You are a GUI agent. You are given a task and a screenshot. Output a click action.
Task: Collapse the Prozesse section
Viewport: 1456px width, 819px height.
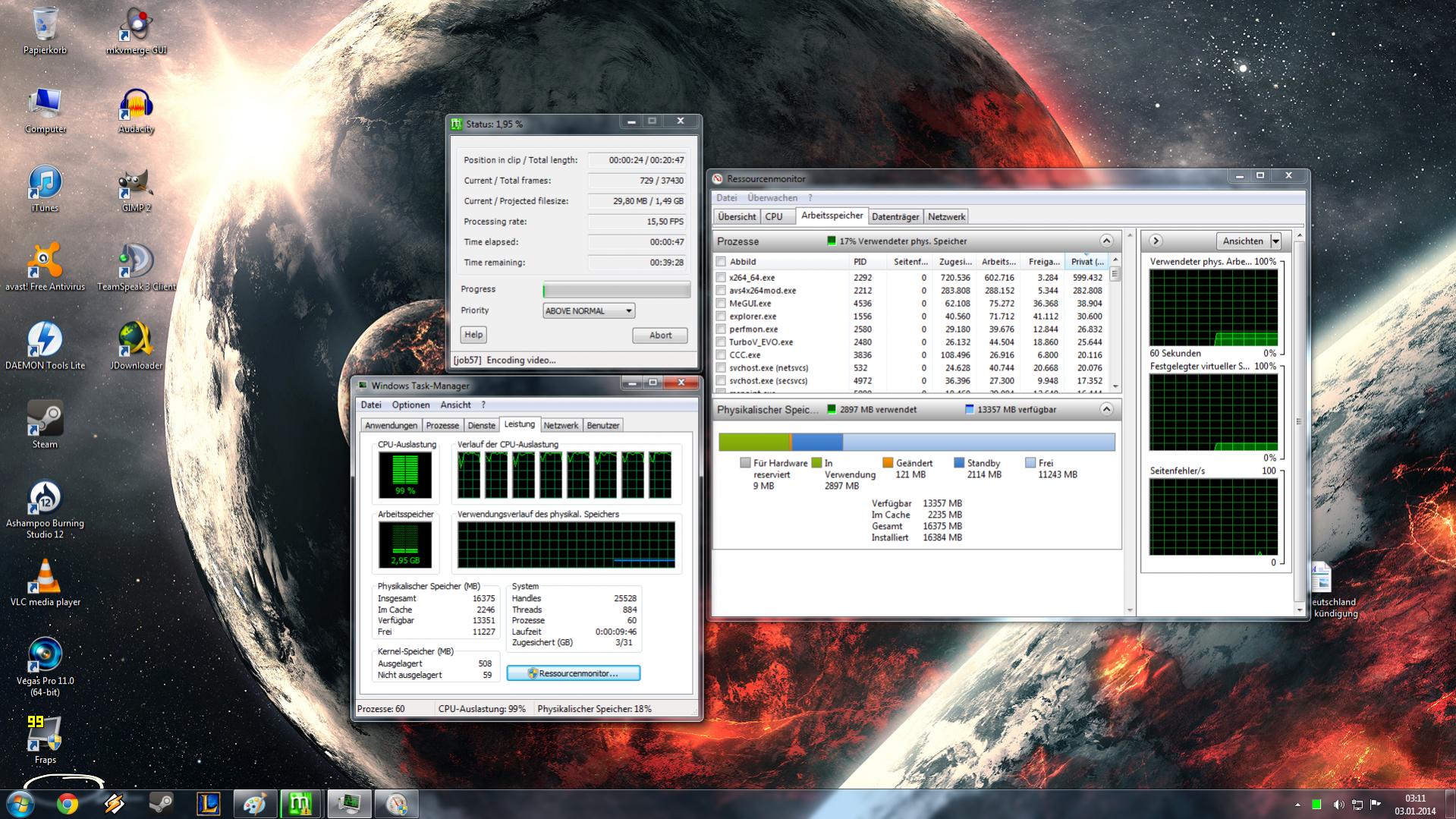(1106, 241)
